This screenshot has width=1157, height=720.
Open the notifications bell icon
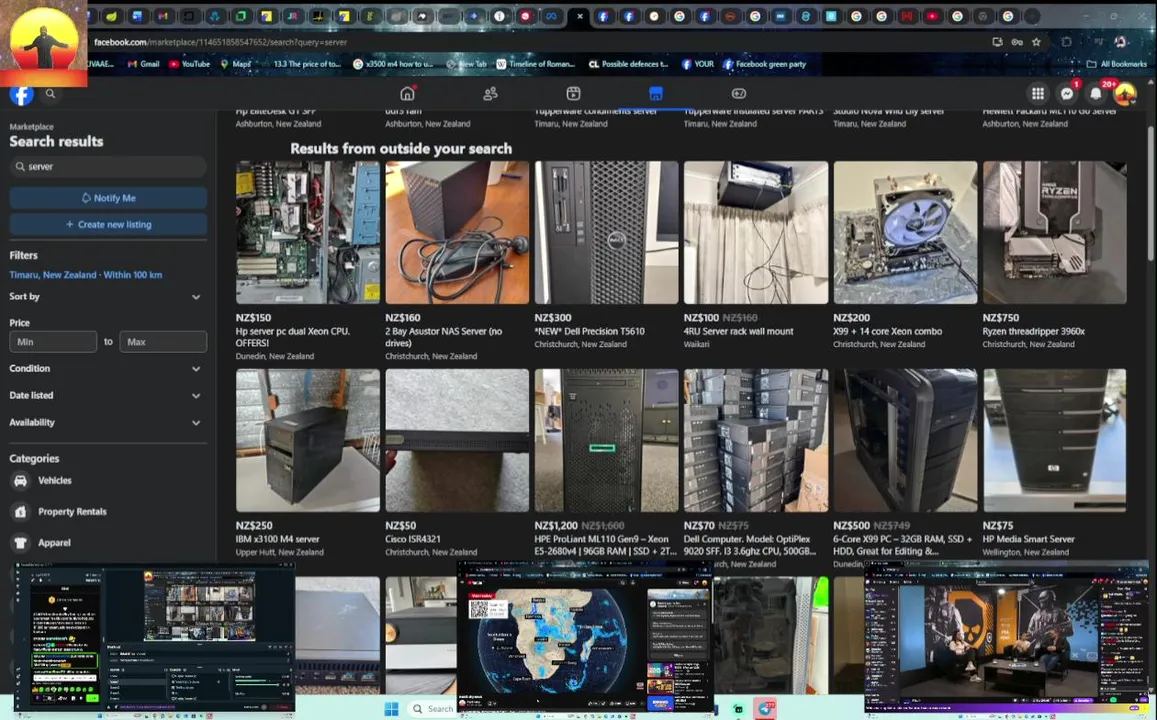pos(1096,94)
